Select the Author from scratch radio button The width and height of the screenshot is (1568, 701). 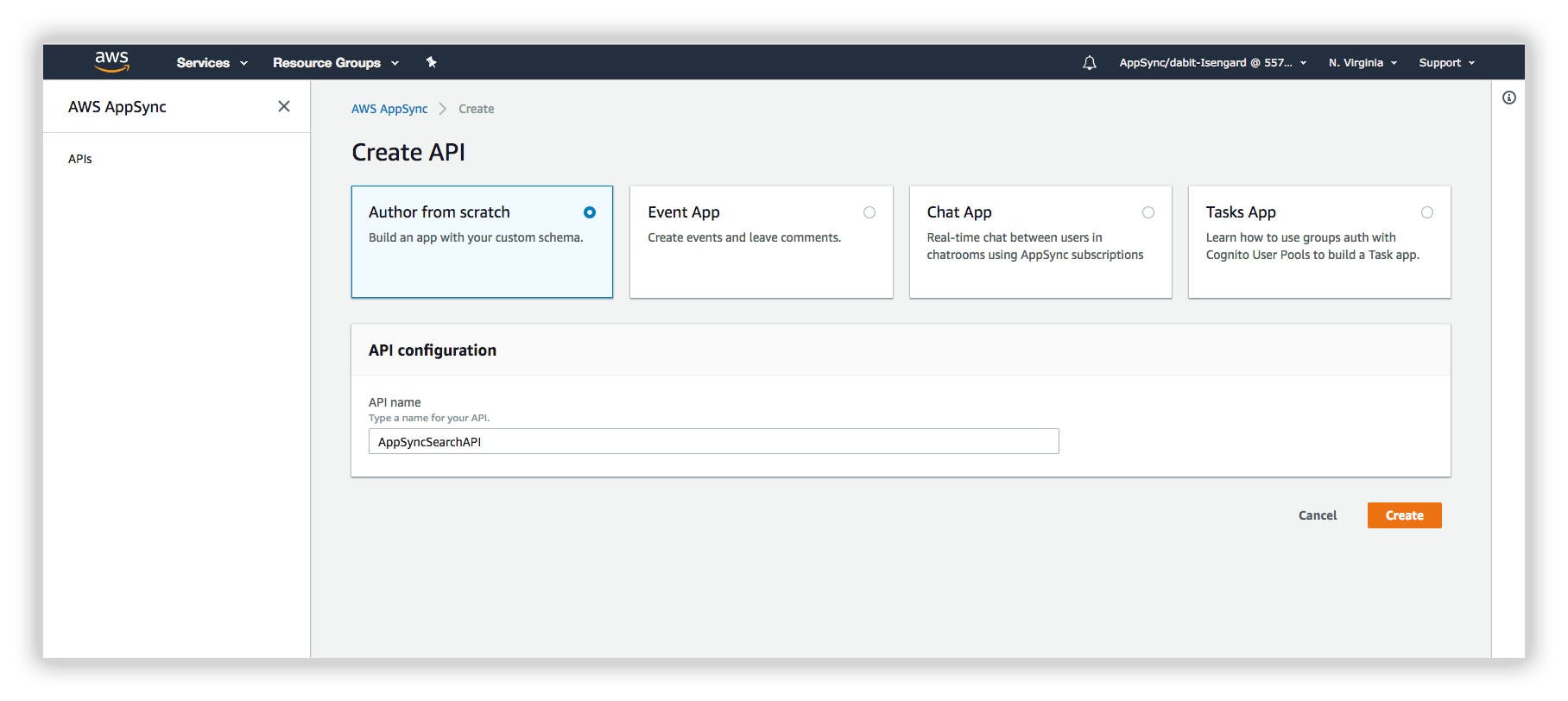click(x=590, y=212)
